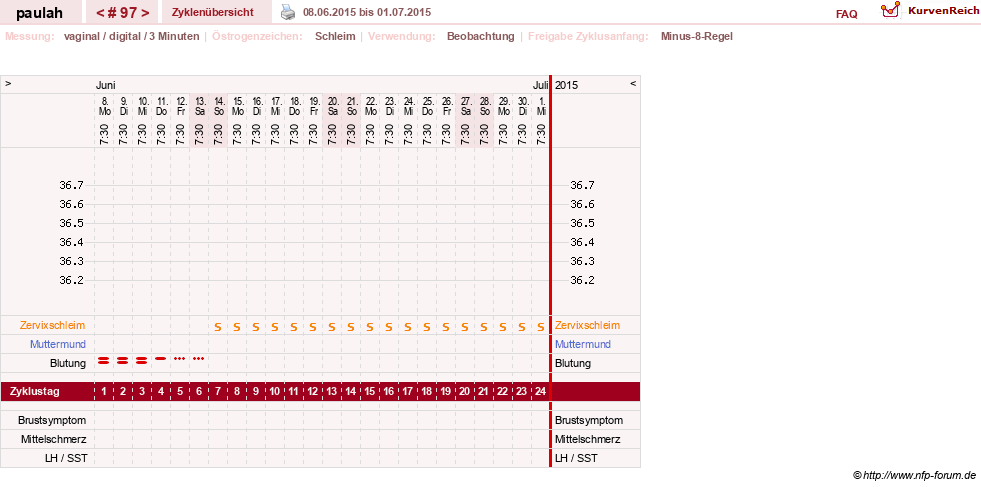
Task: Click the cervical mucus S on day 22
Action: click(x=502, y=327)
